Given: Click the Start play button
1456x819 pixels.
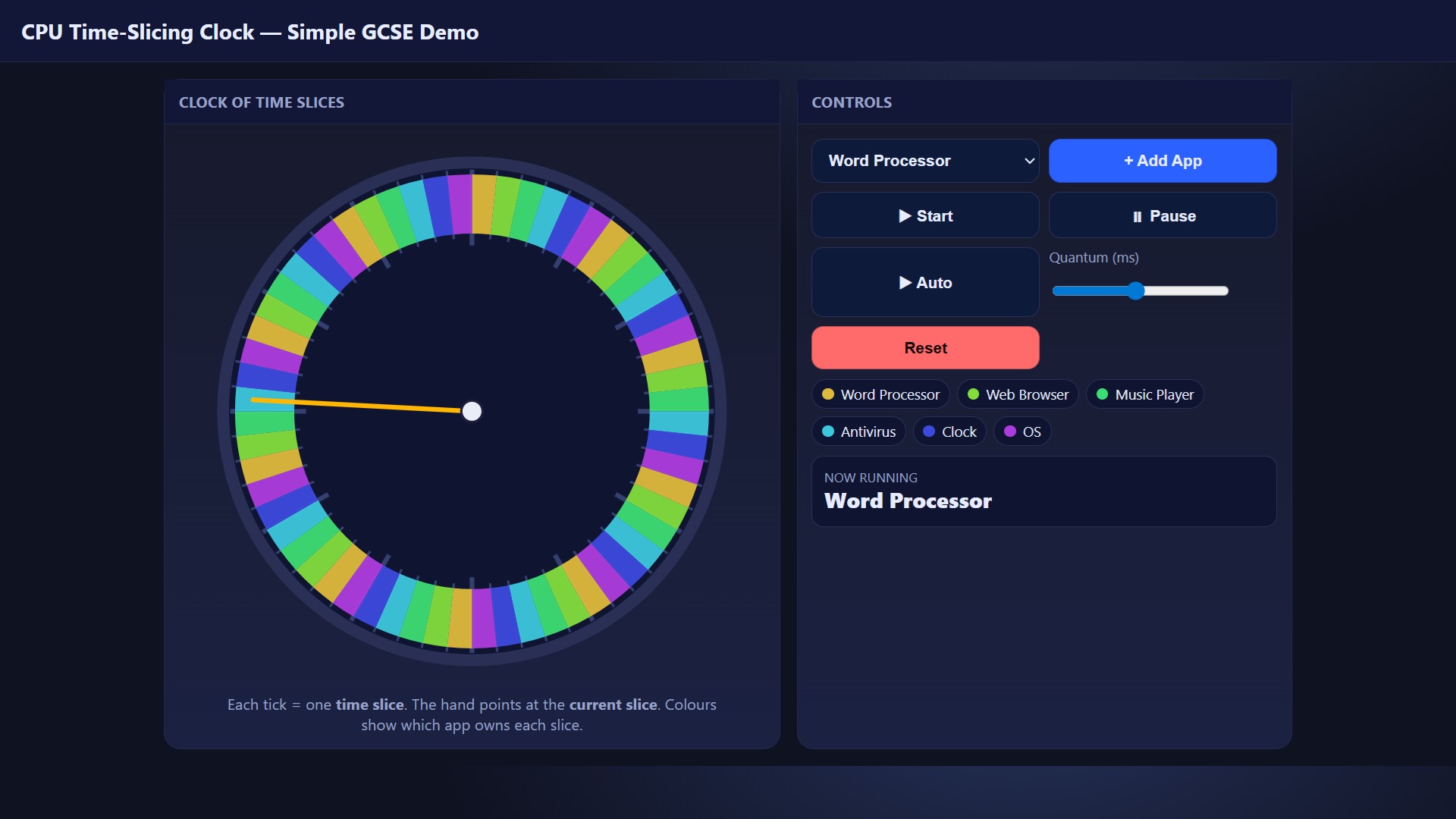Looking at the screenshot, I should [x=924, y=216].
